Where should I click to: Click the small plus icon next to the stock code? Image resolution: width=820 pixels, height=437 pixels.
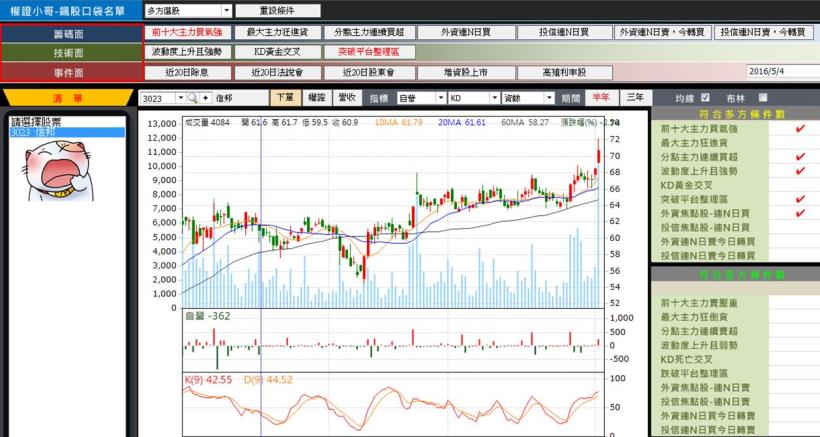[x=205, y=98]
